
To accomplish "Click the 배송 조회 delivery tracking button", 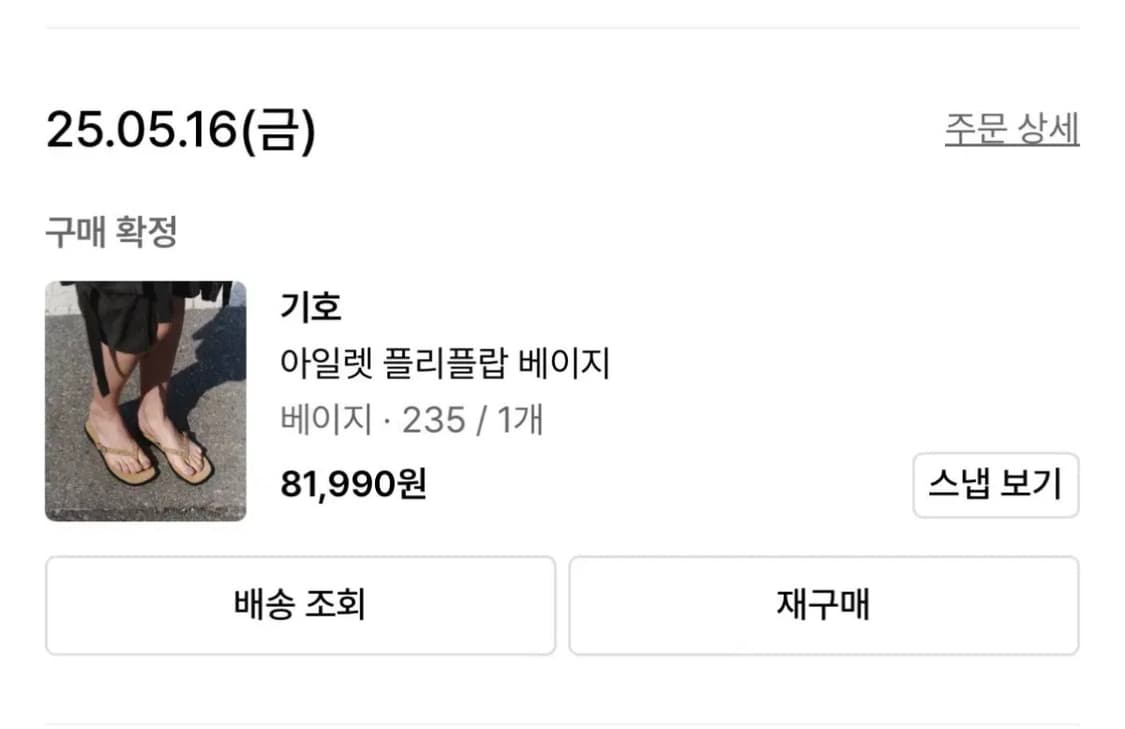I will click(298, 604).
